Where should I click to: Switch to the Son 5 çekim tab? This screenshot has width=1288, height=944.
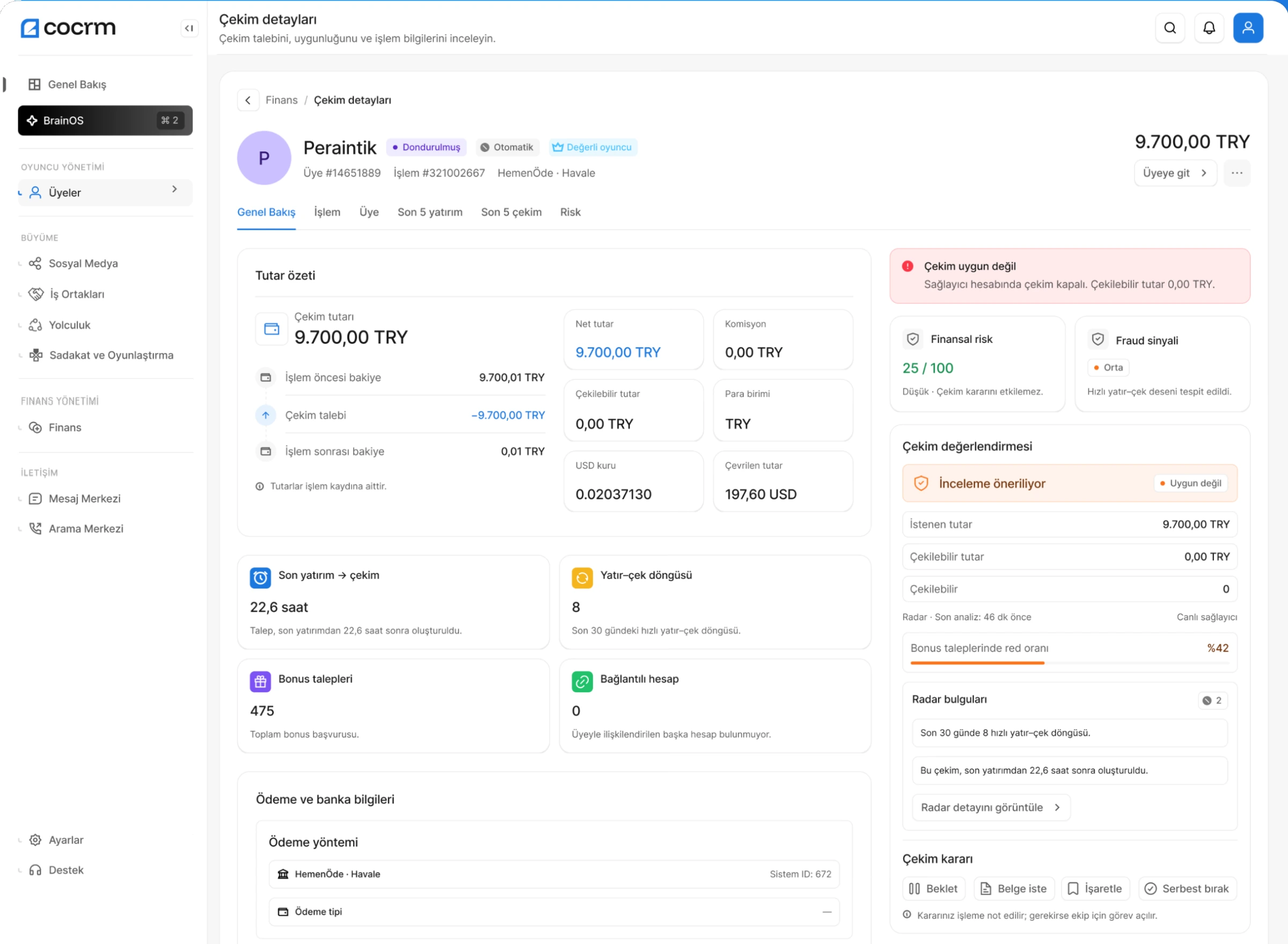(x=511, y=212)
